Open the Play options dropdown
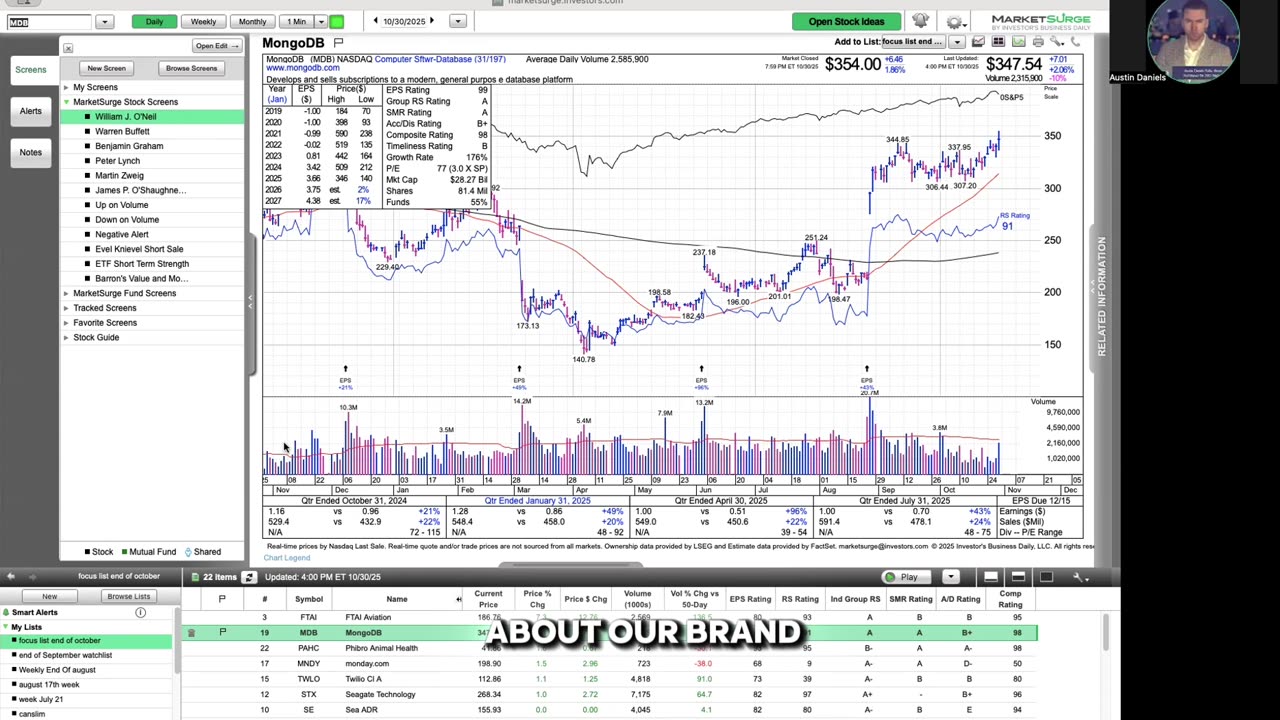 point(951,577)
